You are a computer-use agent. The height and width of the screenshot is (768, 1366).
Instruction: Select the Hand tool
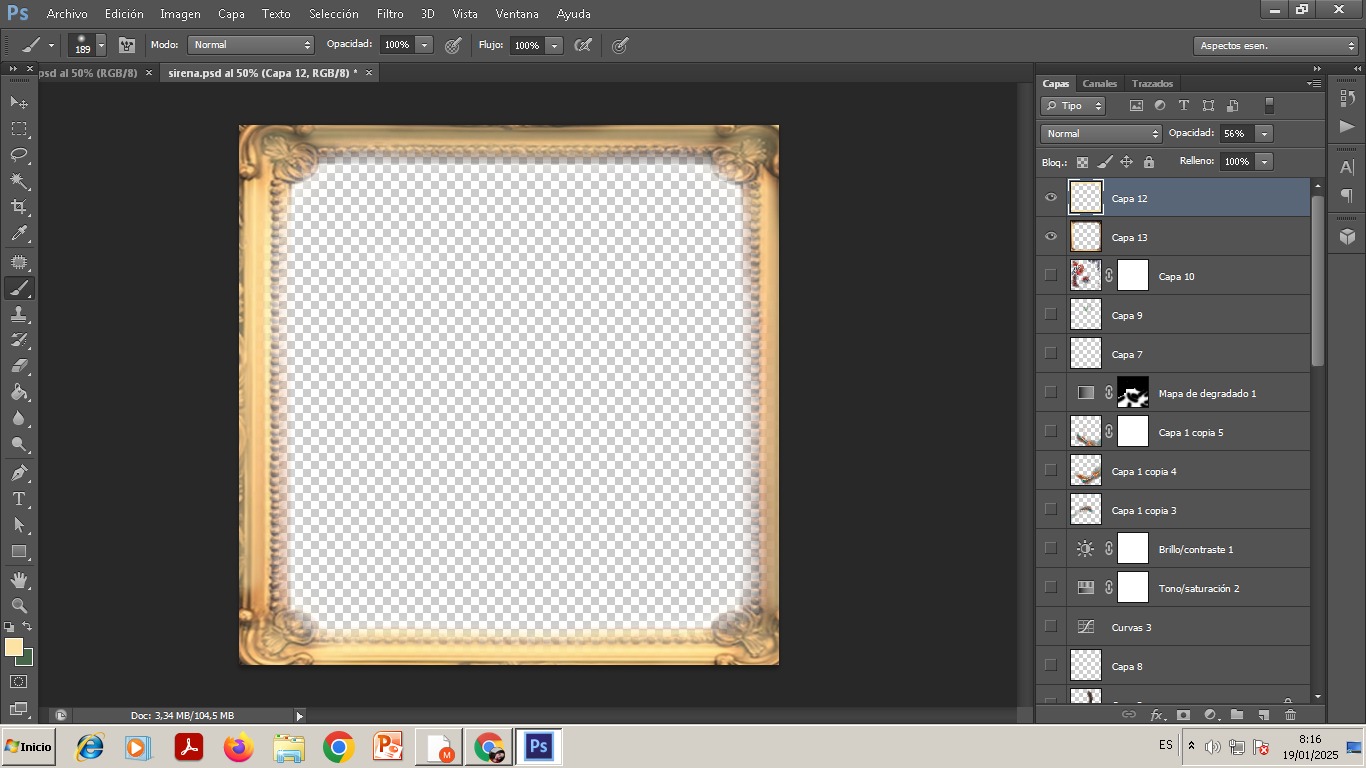(x=19, y=580)
